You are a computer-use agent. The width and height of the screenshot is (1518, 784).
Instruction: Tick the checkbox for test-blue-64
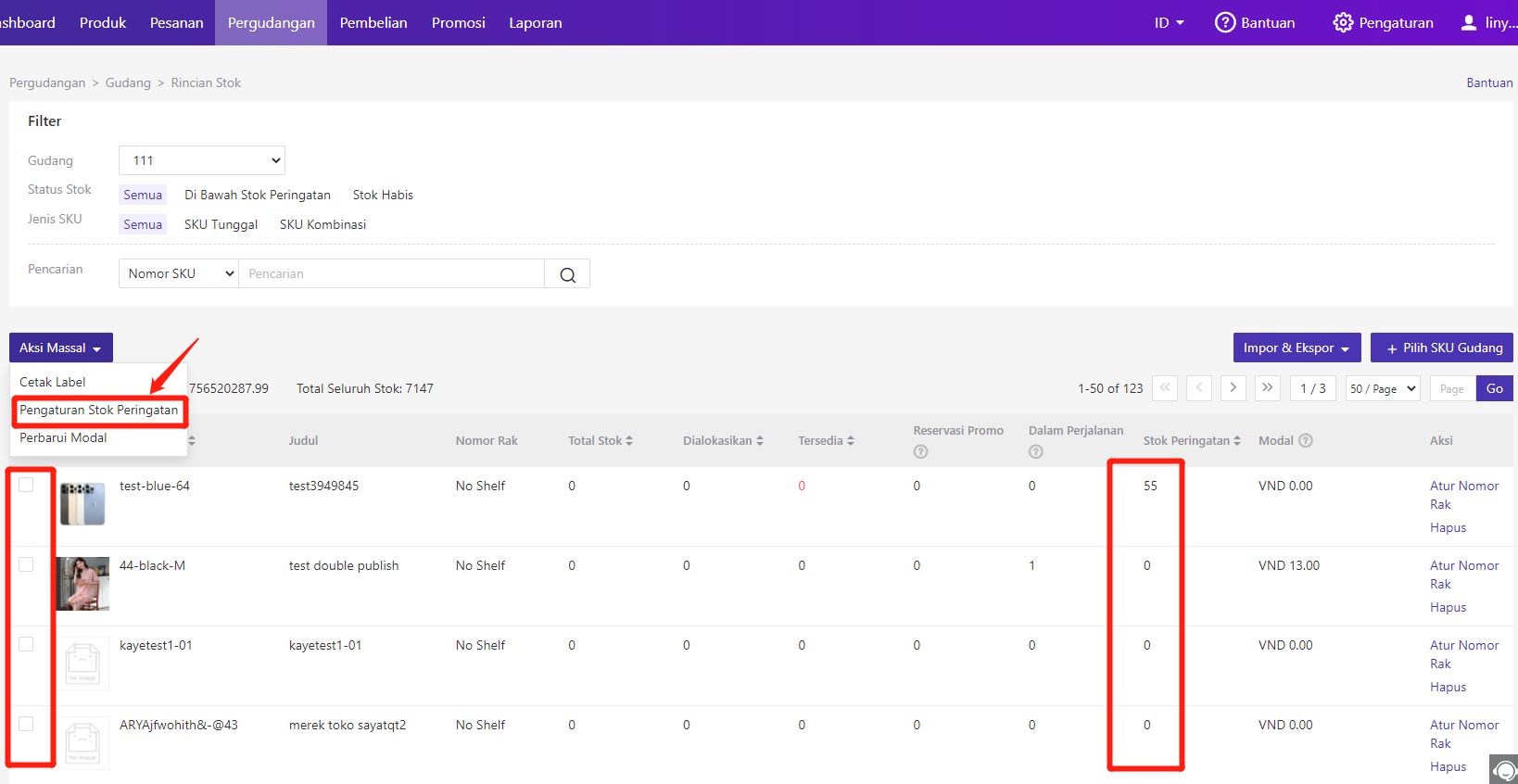(x=26, y=485)
